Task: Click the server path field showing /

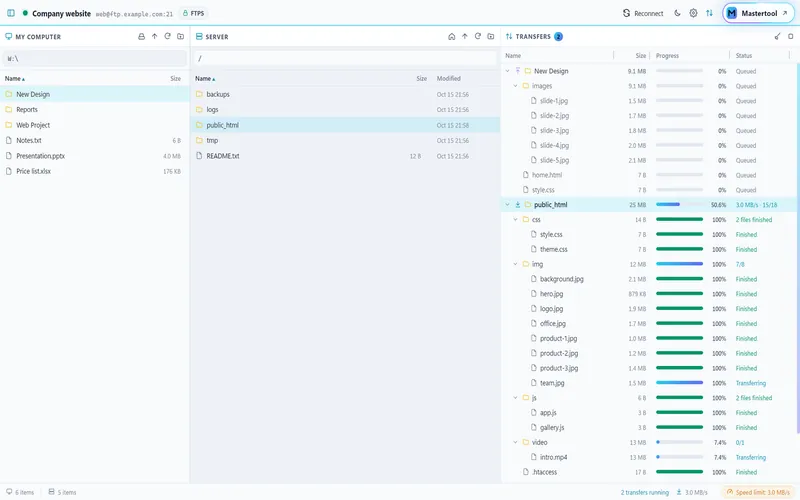Action: [345, 58]
